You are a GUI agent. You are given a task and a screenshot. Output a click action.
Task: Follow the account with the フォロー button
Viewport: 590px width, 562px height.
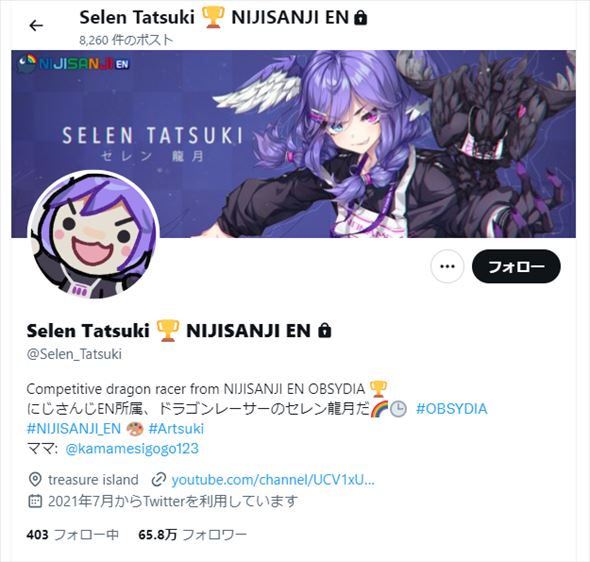(516, 266)
